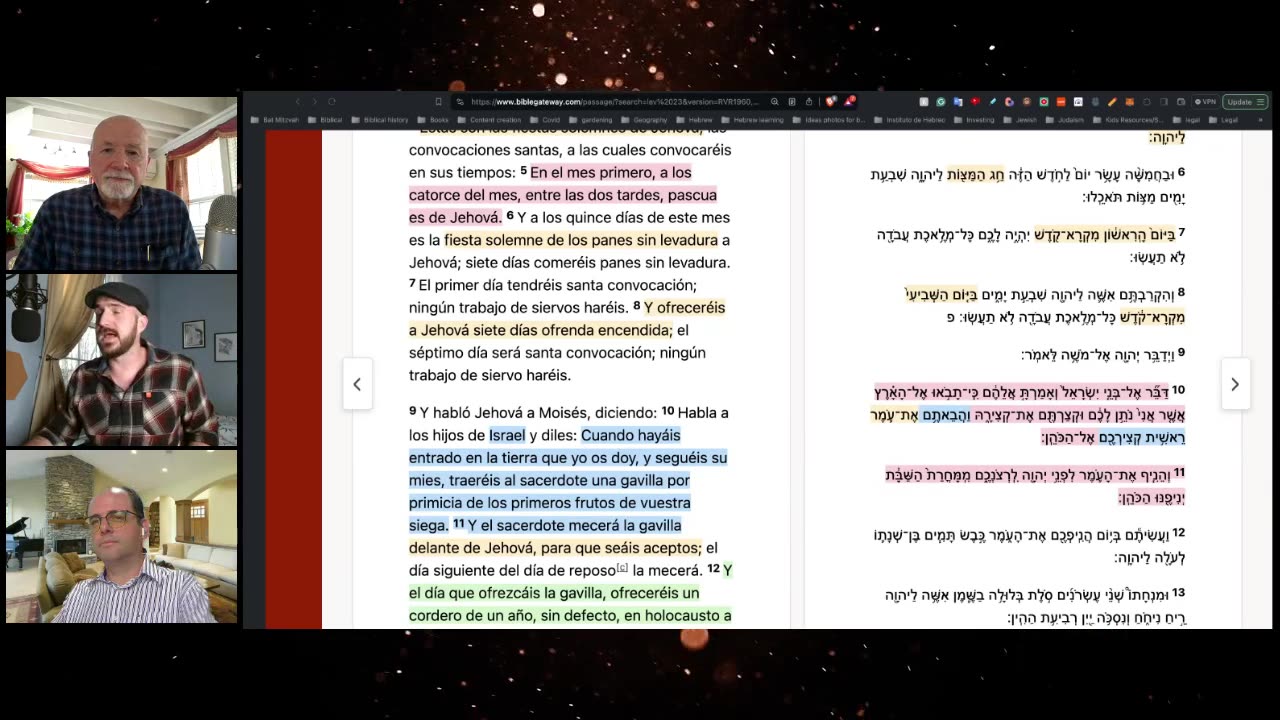
Task: Go back with the browser back arrow
Action: click(x=298, y=101)
